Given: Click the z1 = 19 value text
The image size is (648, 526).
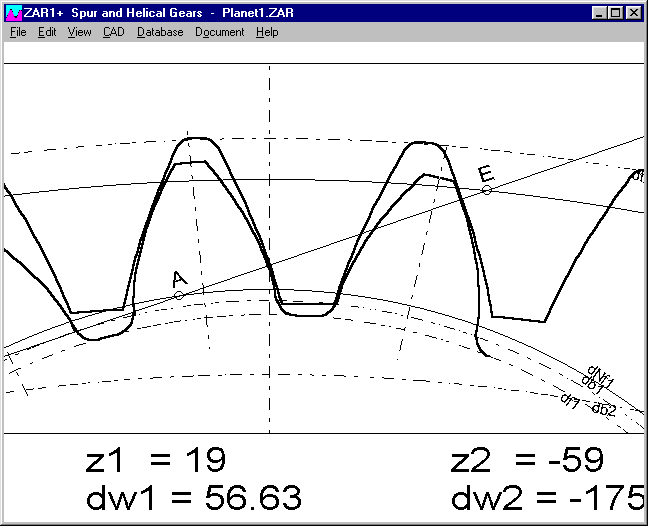Looking at the screenshot, I should [x=154, y=460].
